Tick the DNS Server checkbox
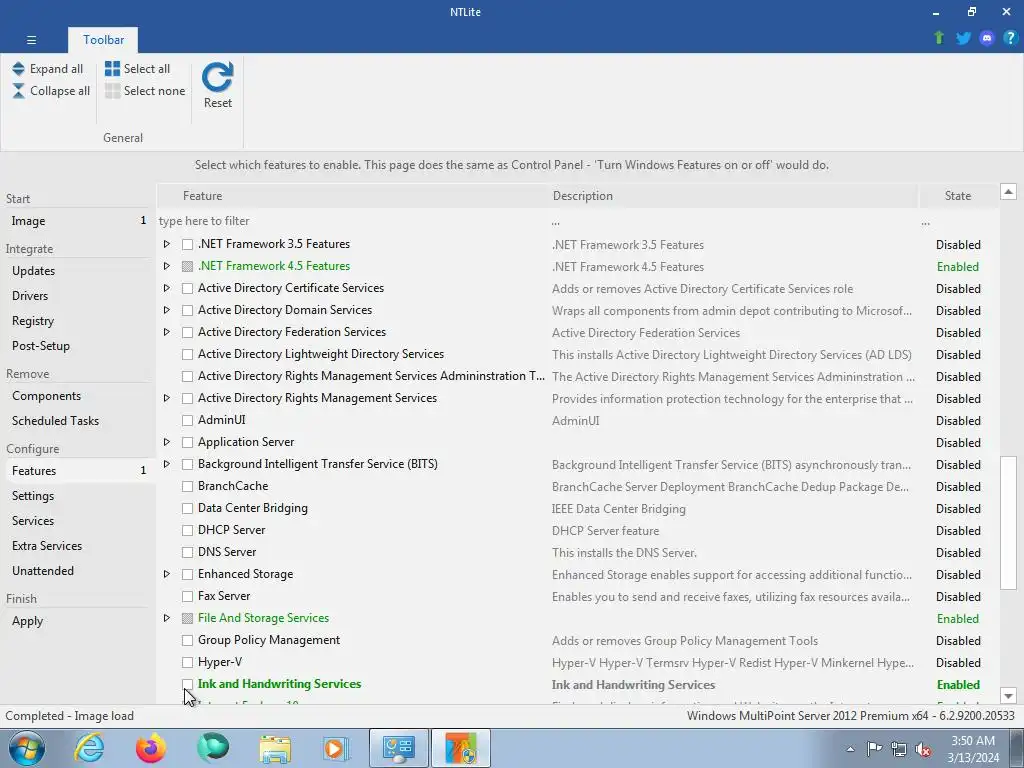The height and width of the screenshot is (768, 1024). pyautogui.click(x=187, y=552)
